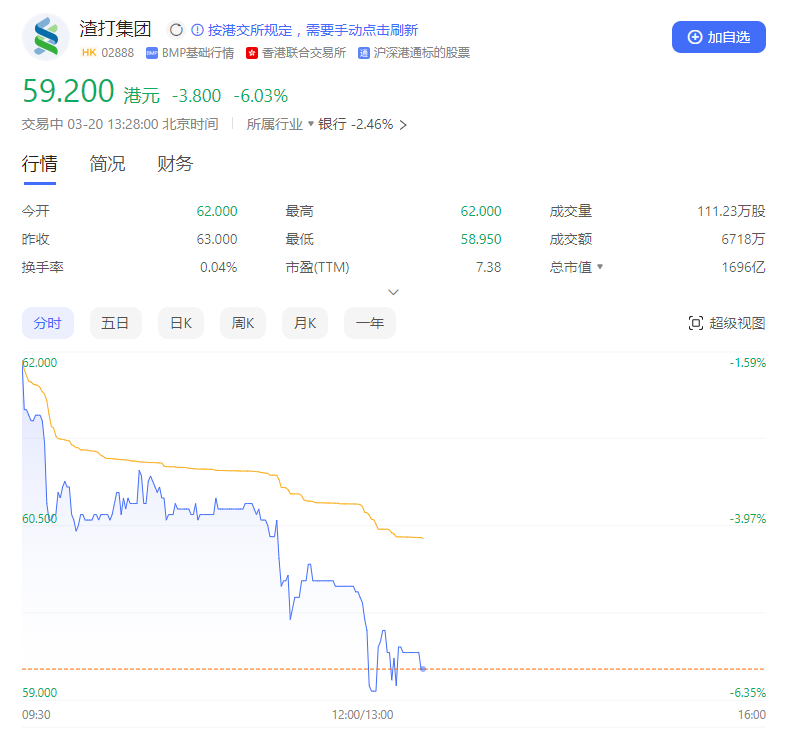Image resolution: width=788 pixels, height=731 pixels.
Task: Click time axis label 12:00/13:00
Action: 362,714
